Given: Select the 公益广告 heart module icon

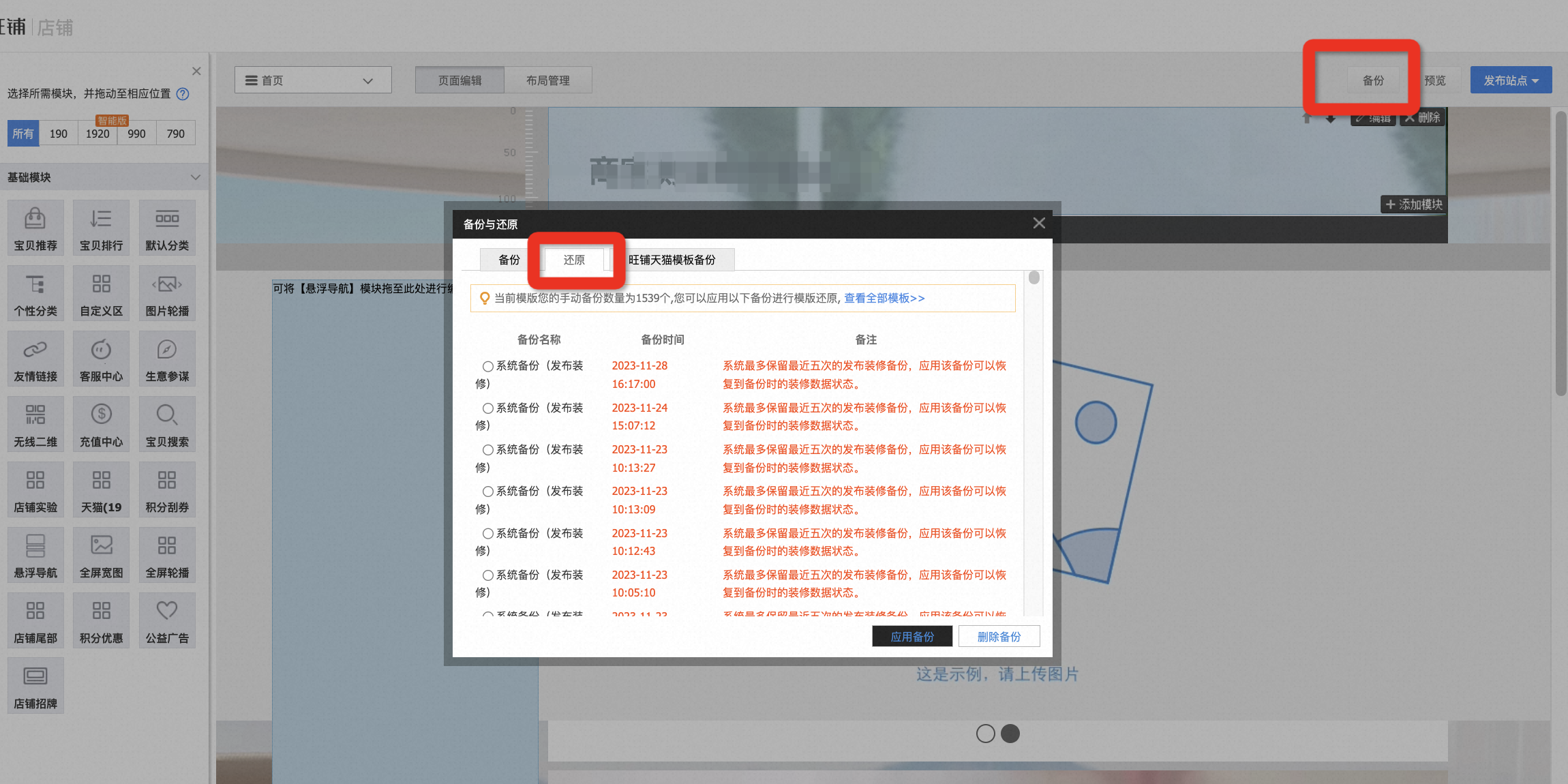Looking at the screenshot, I should click(167, 620).
